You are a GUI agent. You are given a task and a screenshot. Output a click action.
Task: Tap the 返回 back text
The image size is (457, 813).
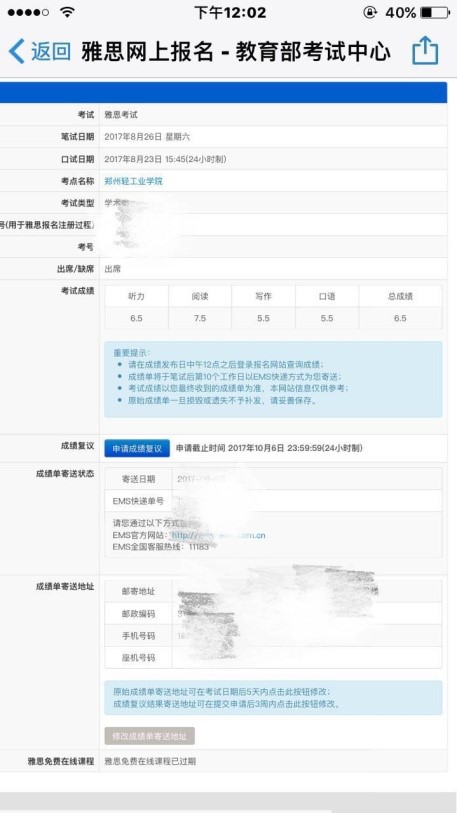pyautogui.click(x=51, y=51)
